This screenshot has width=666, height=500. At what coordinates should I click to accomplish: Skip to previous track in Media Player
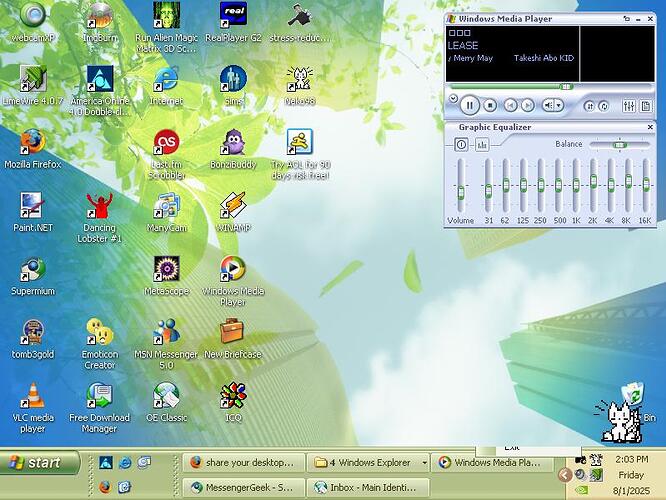coord(511,105)
